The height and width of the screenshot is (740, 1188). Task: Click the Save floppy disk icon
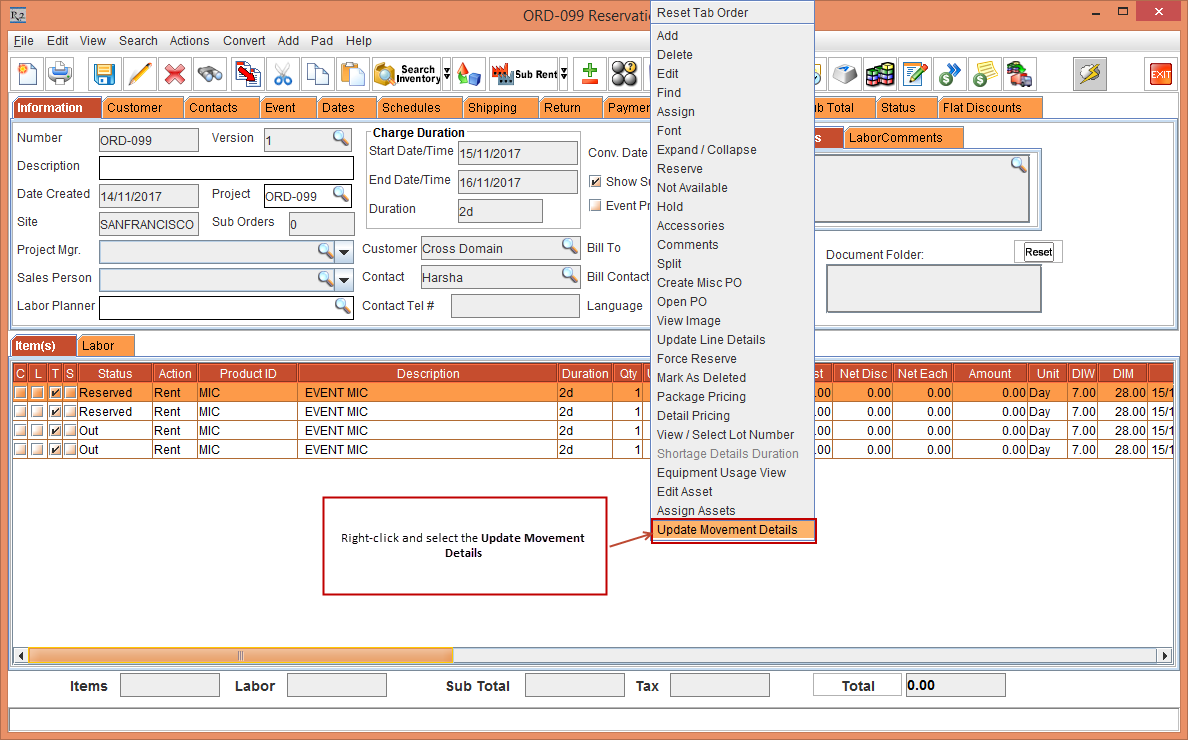104,74
